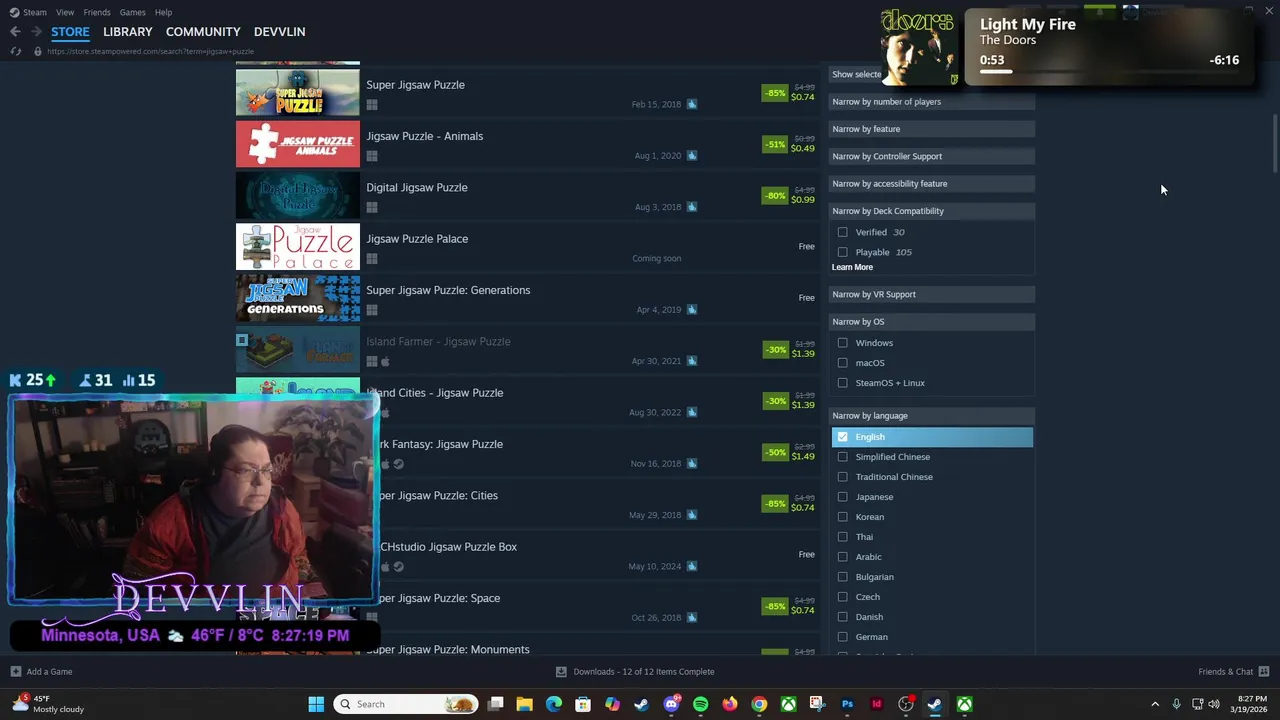The image size is (1280, 720).
Task: Open the Super Jigsaw Puzzle: Generations listing
Action: 528,299
